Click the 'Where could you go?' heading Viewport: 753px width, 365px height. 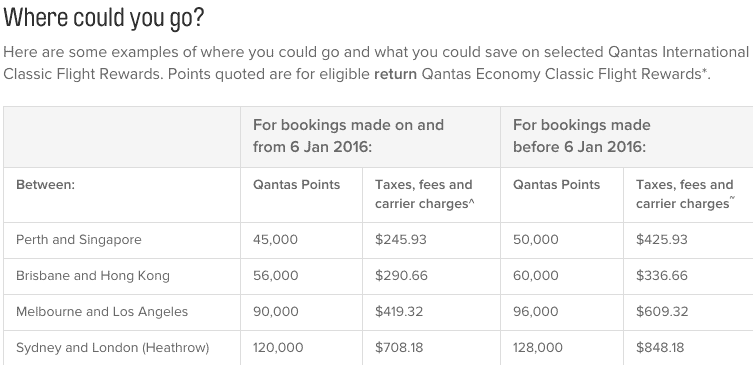[x=103, y=18]
